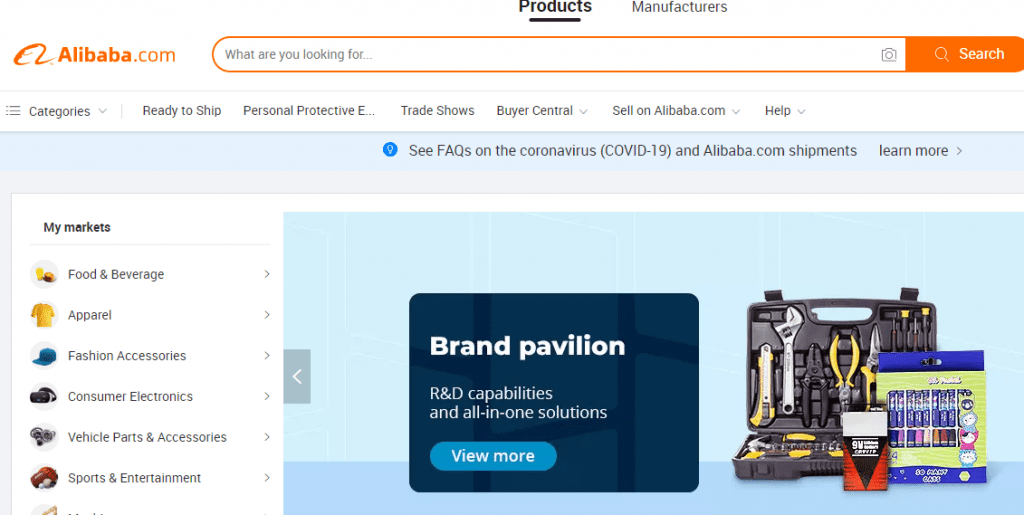Open the Help dropdown menu
The width and height of the screenshot is (1024, 515).
click(x=785, y=111)
